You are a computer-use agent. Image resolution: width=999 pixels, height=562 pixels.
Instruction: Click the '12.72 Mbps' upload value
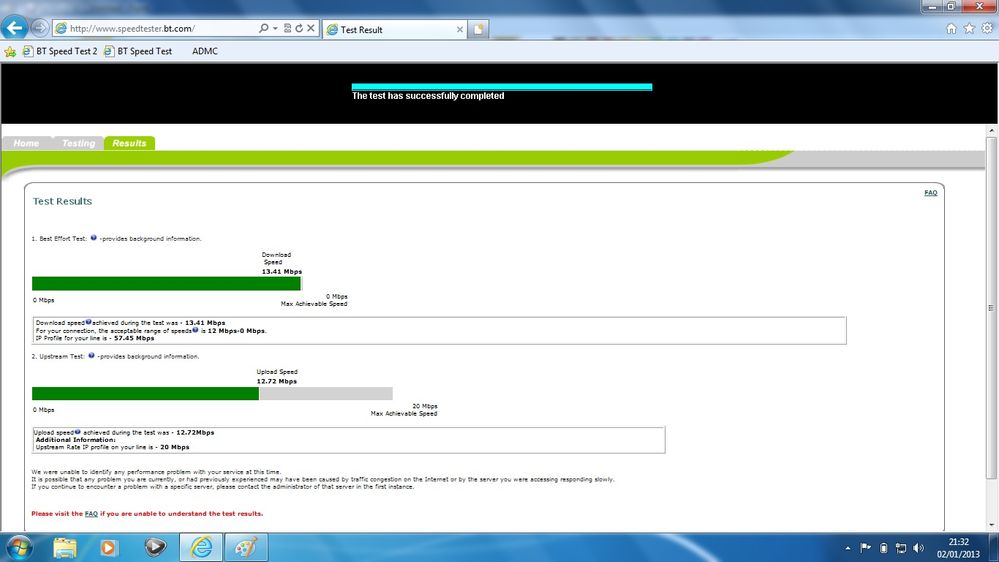point(277,381)
